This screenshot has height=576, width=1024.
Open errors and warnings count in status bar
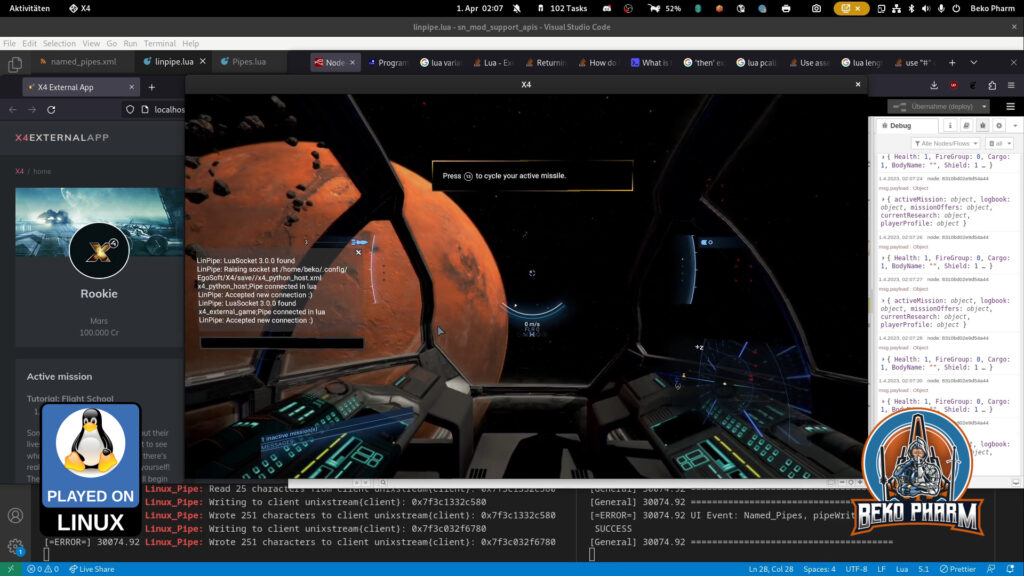point(42,569)
